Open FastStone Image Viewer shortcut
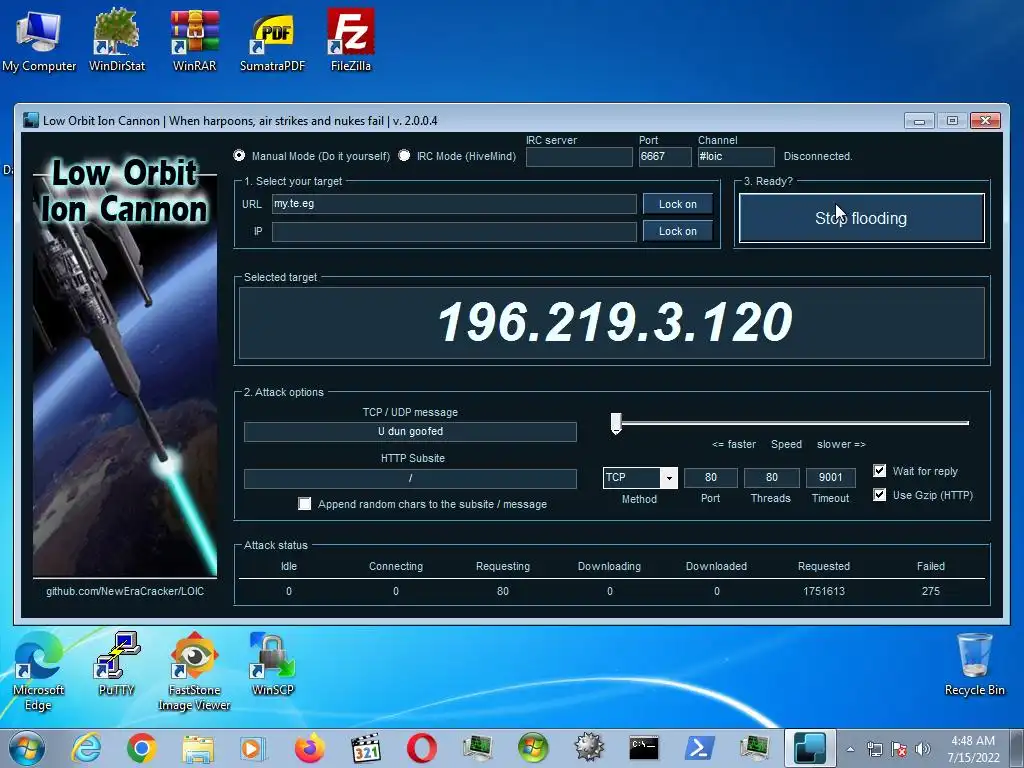The image size is (1024, 768). (x=194, y=671)
